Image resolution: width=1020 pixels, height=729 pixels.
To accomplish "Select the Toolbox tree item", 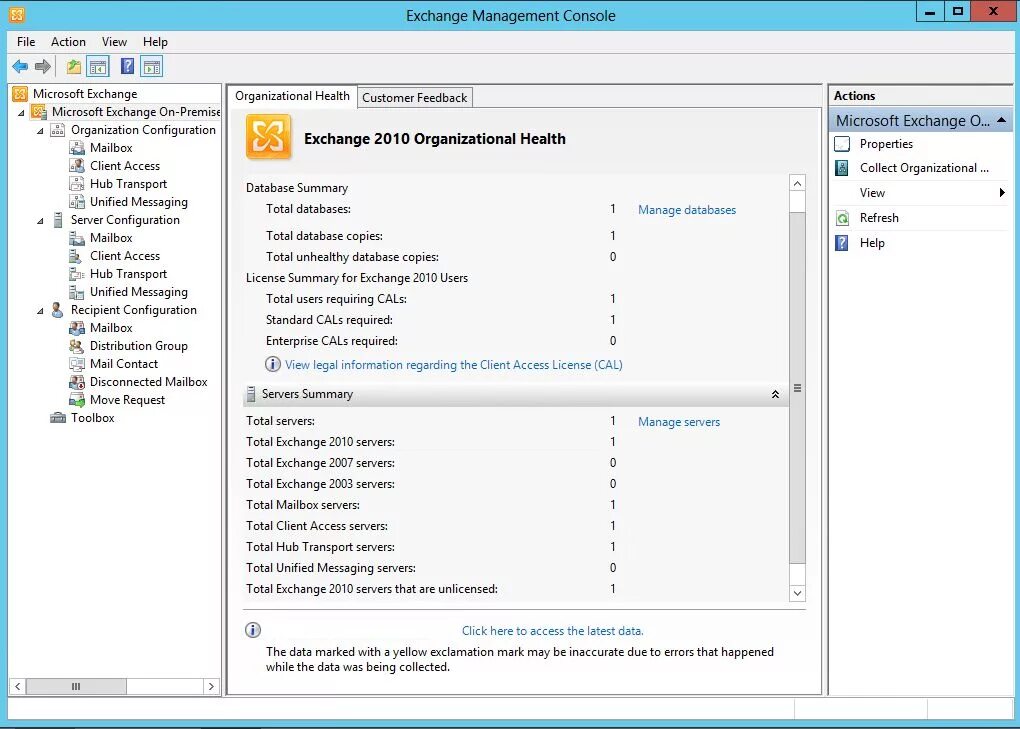I will pyautogui.click(x=92, y=418).
